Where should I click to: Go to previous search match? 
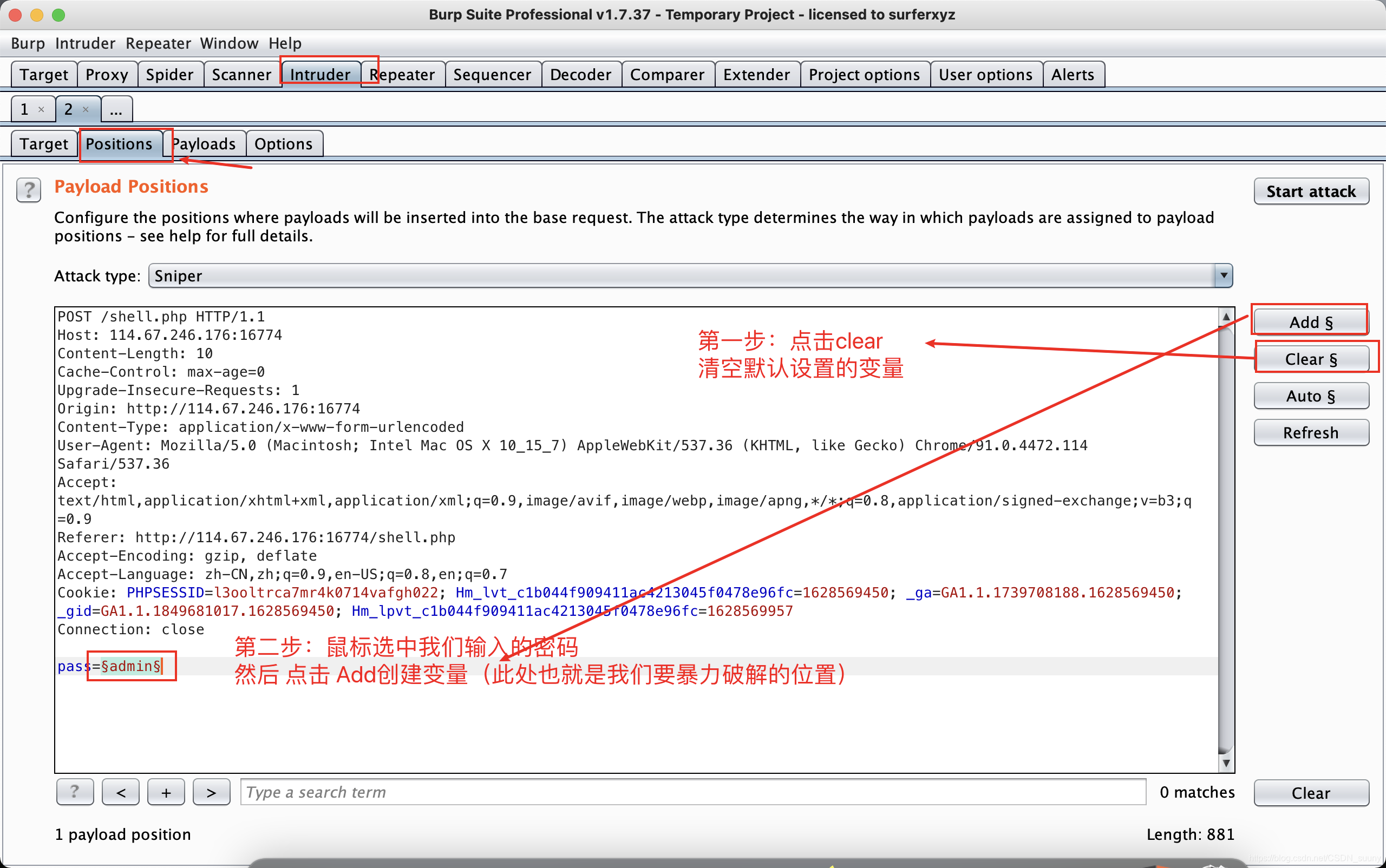click(121, 792)
